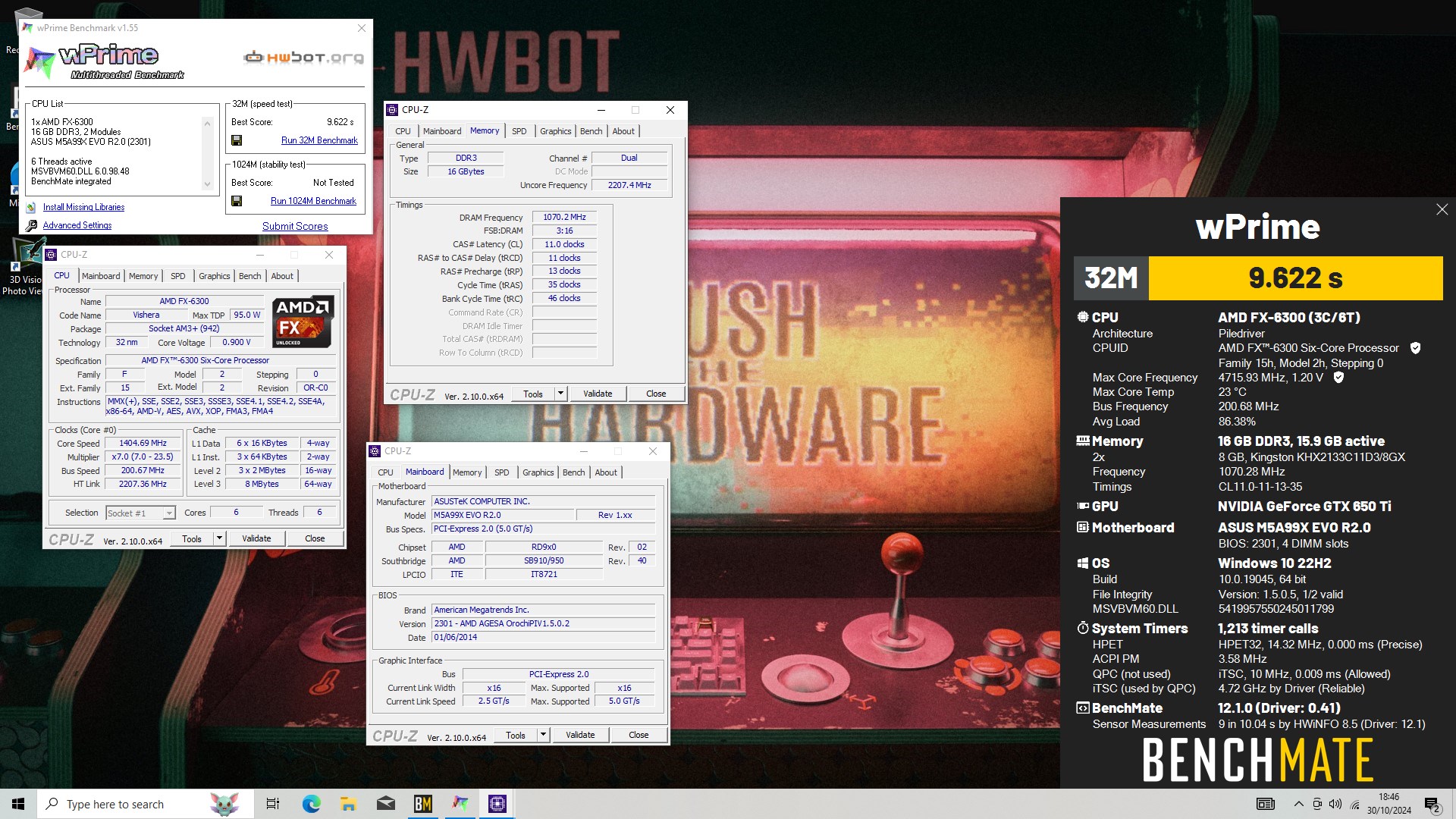Screen dimensions: 1456x819
Task: Click the CPUID verified shield icon
Action: 1415,348
